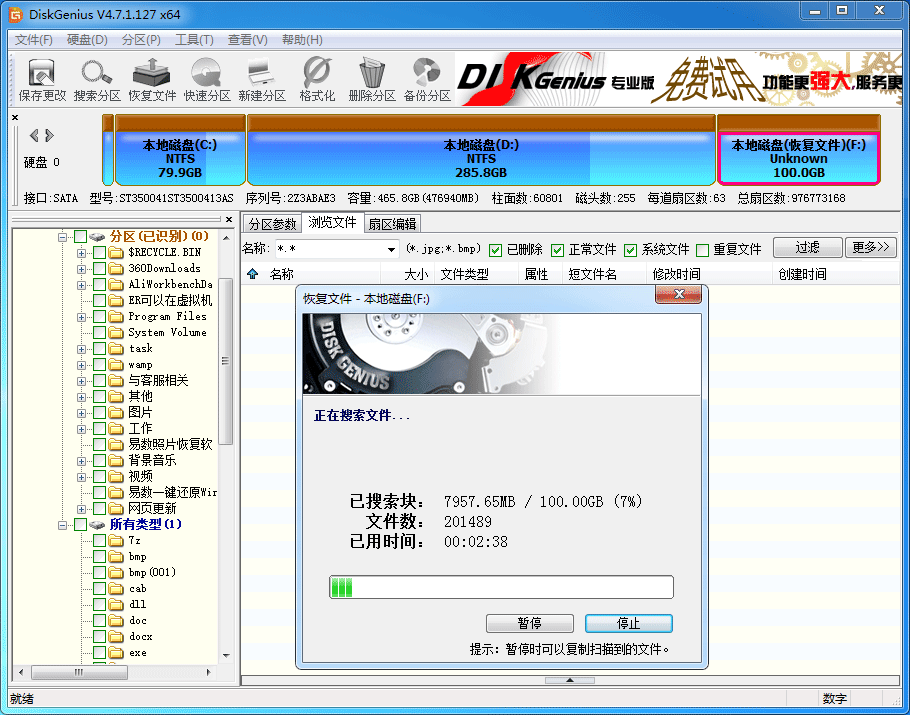Click the tree panel horizontal scrollbar thumb

click(x=79, y=673)
